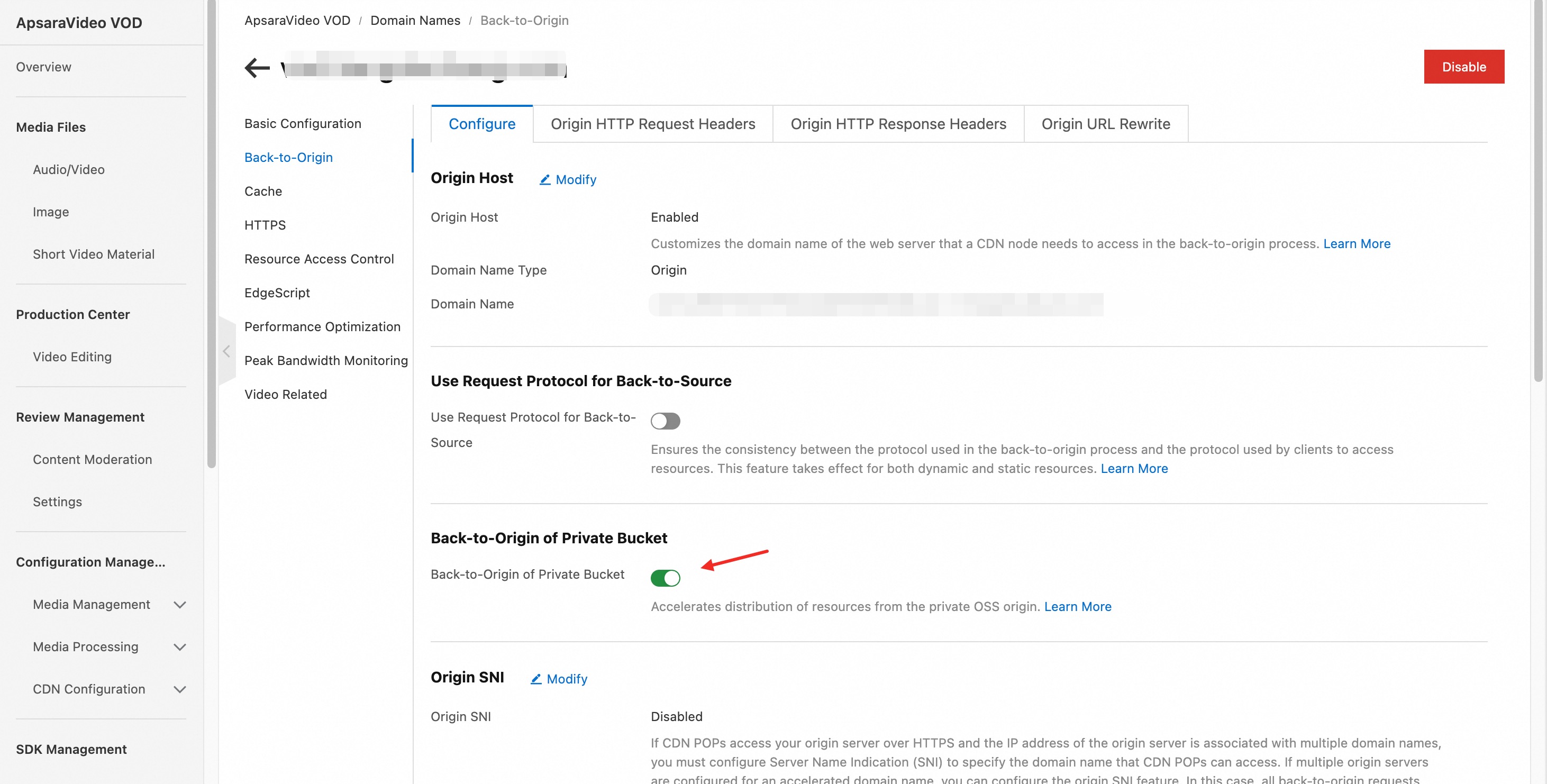Open Short Video Material in the sidebar
The height and width of the screenshot is (784, 1547).
93,254
